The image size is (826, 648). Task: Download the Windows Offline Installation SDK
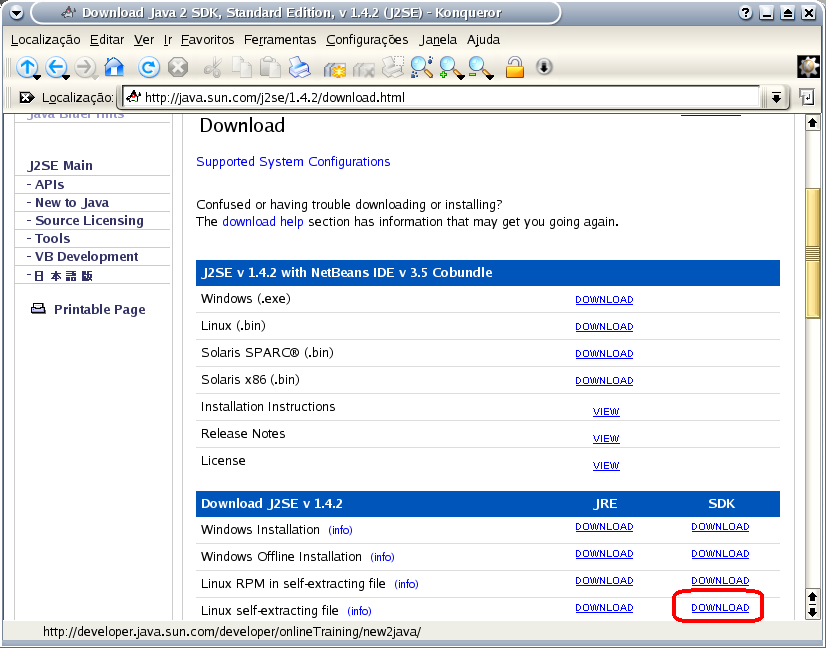point(720,554)
